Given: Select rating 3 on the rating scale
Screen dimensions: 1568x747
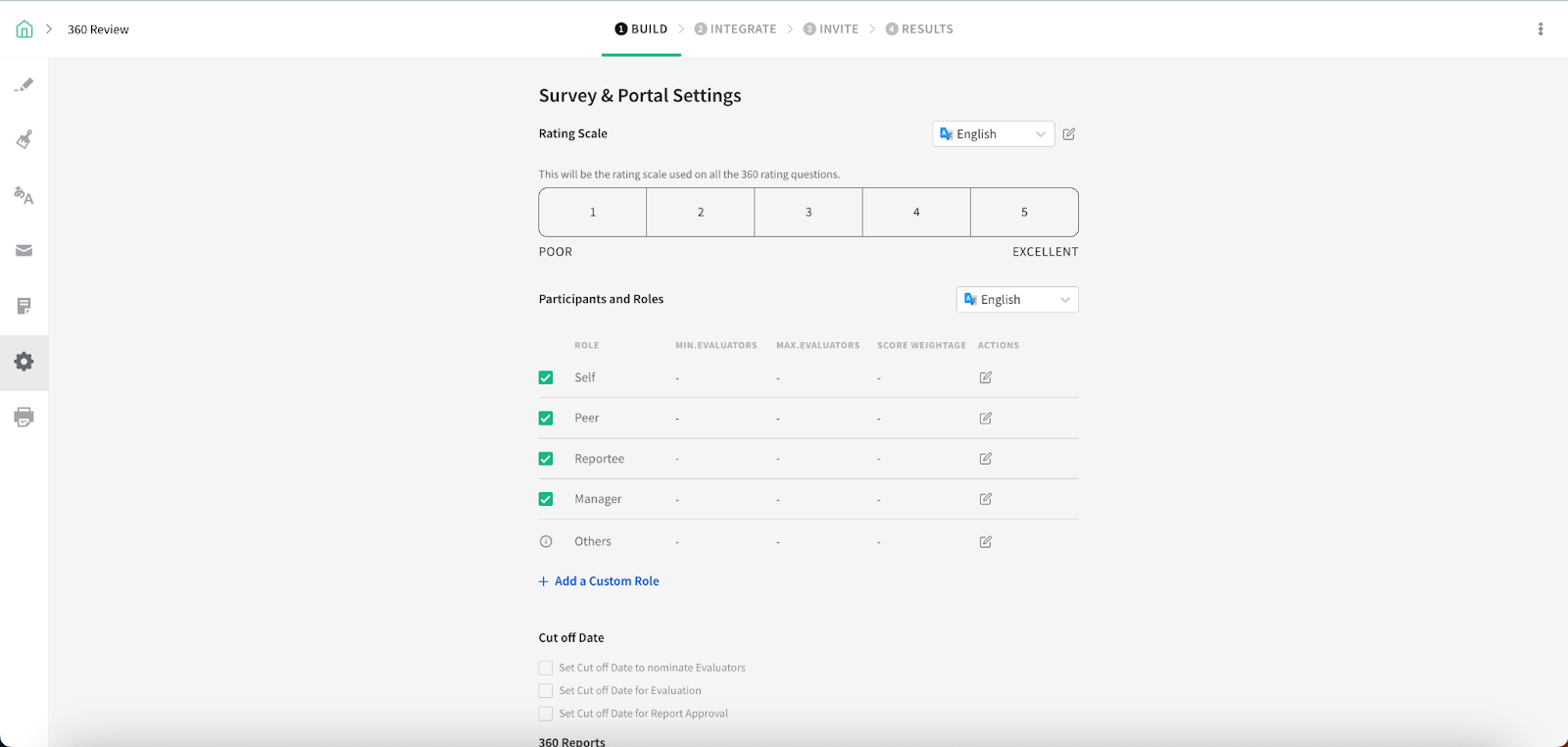Looking at the screenshot, I should pyautogui.click(x=808, y=212).
